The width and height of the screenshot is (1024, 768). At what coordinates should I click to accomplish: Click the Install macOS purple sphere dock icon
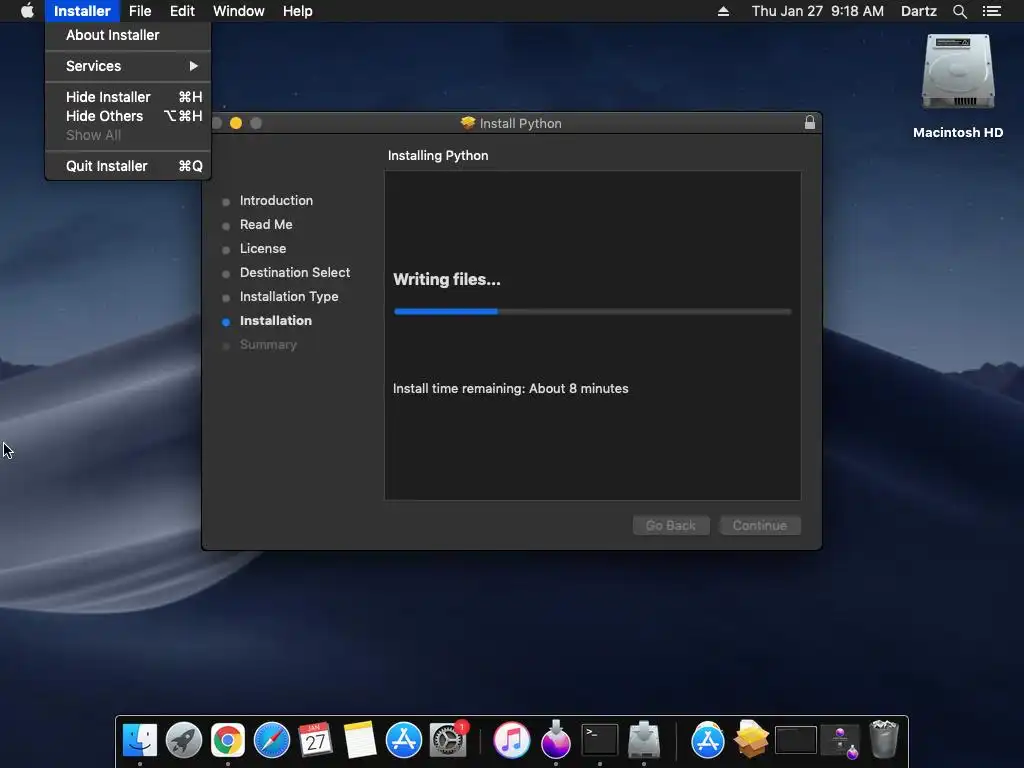pos(556,739)
